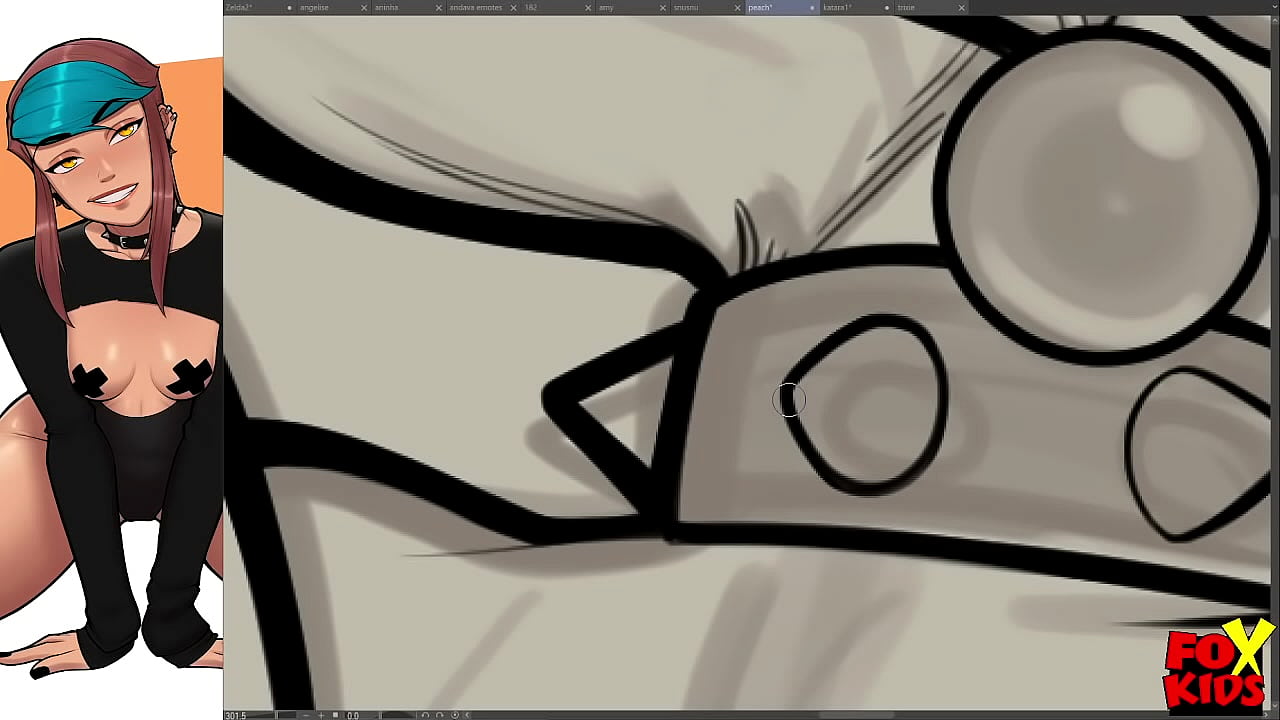Close the 182 tab
This screenshot has width=1280, height=720.
[588, 8]
